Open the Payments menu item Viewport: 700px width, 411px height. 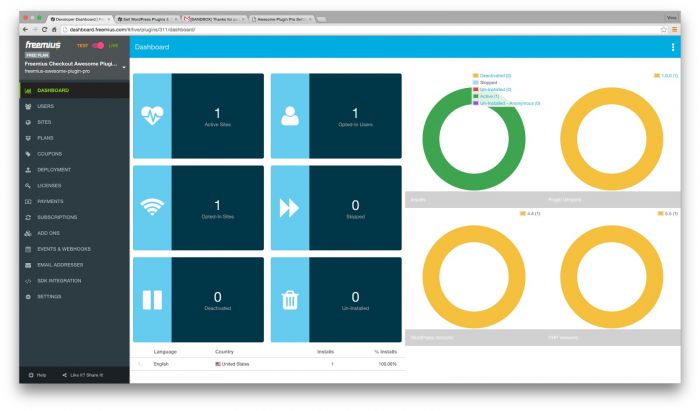(74, 202)
